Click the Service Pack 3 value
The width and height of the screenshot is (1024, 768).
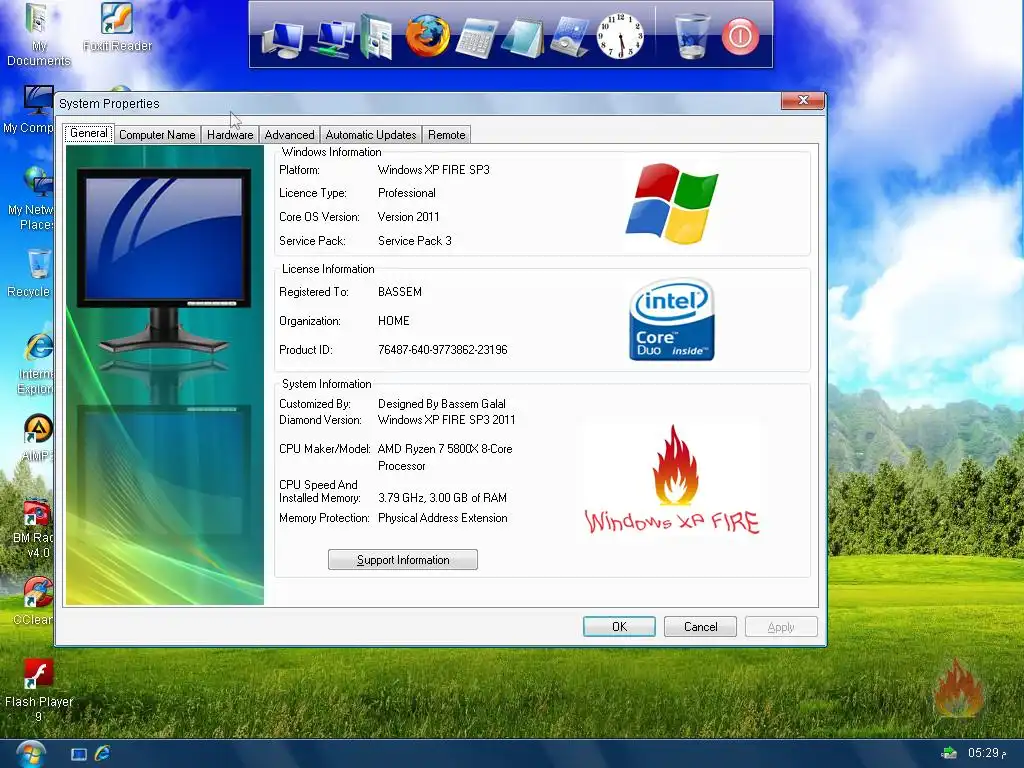pyautogui.click(x=415, y=240)
